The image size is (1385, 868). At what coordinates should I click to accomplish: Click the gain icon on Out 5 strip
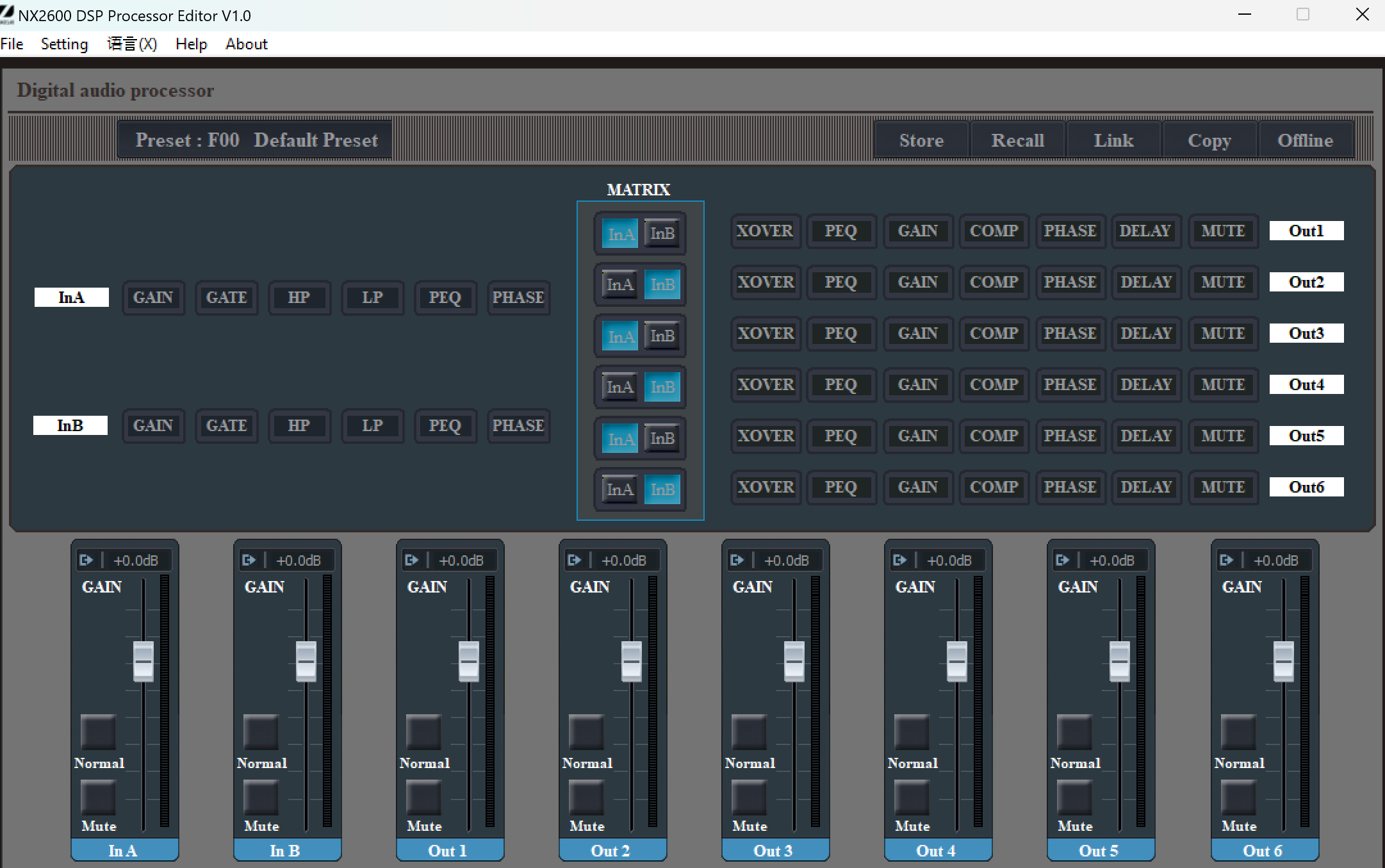(x=1062, y=561)
